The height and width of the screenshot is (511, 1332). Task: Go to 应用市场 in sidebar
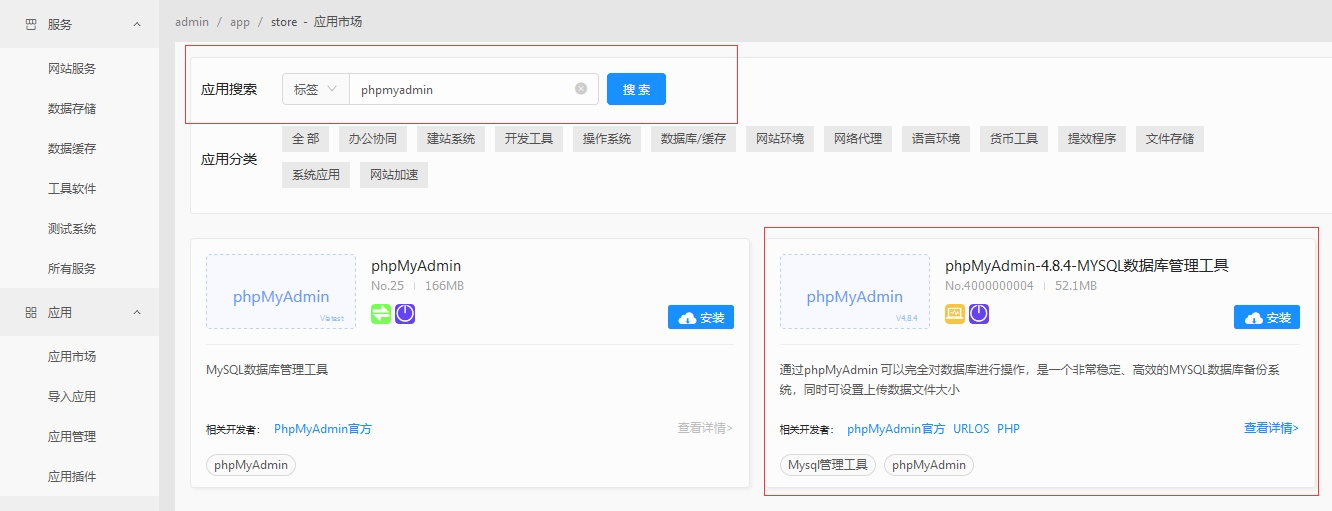pos(72,357)
